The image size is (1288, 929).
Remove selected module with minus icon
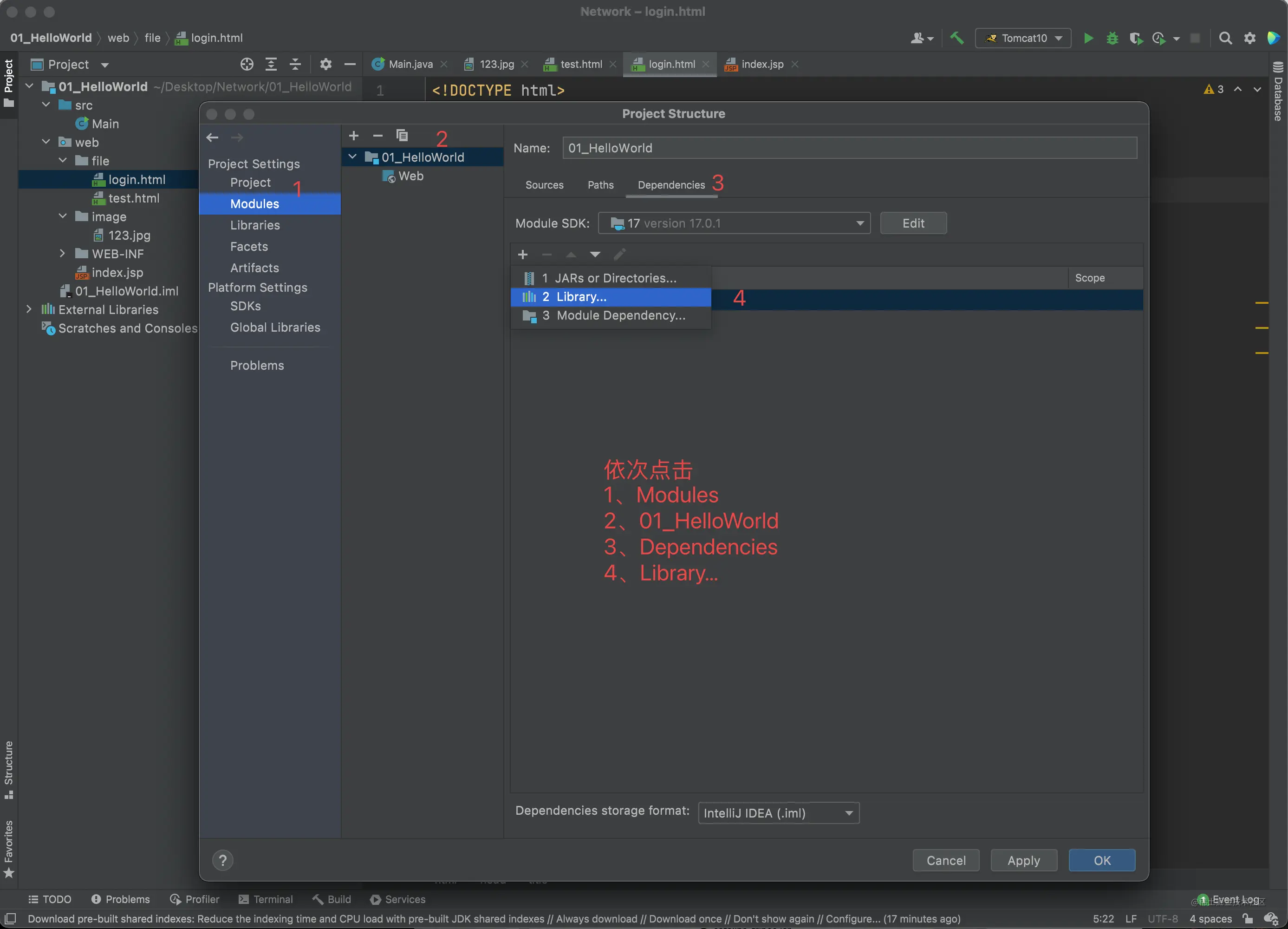(377, 136)
